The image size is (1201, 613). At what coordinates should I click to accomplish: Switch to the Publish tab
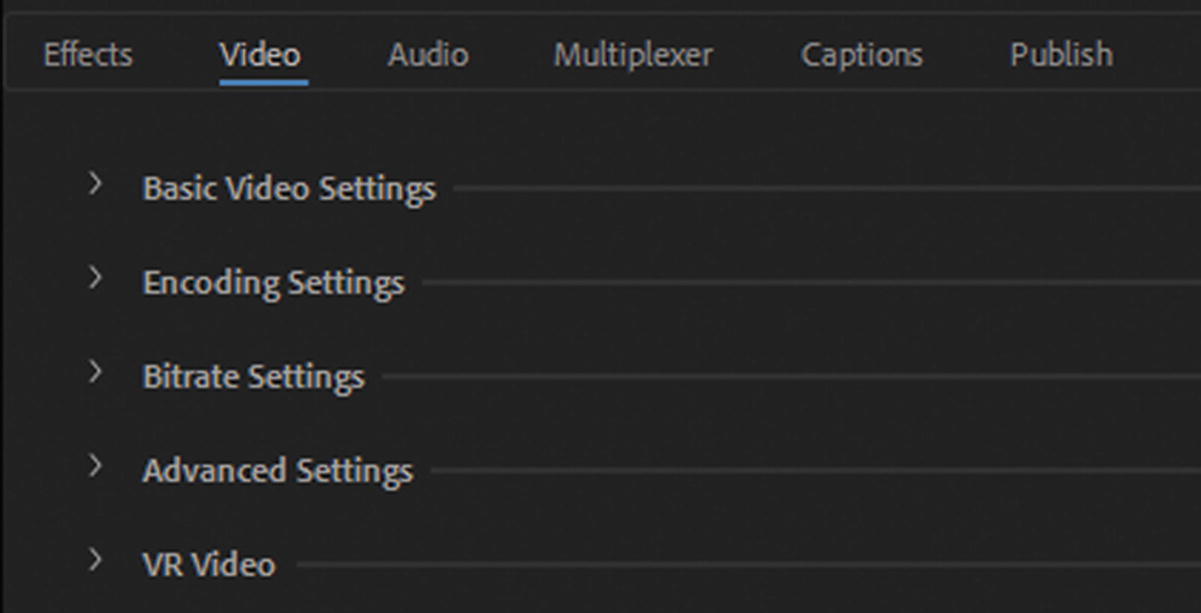click(x=1060, y=54)
